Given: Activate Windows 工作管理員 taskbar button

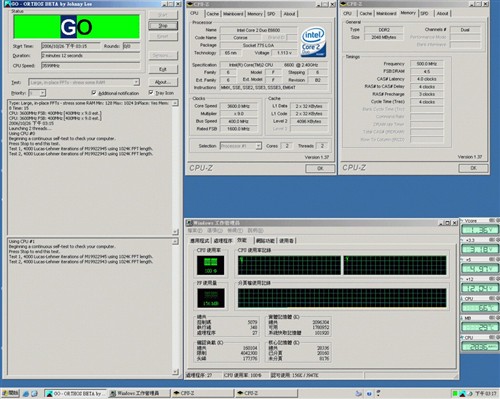Looking at the screenshot, I should 139,393.
